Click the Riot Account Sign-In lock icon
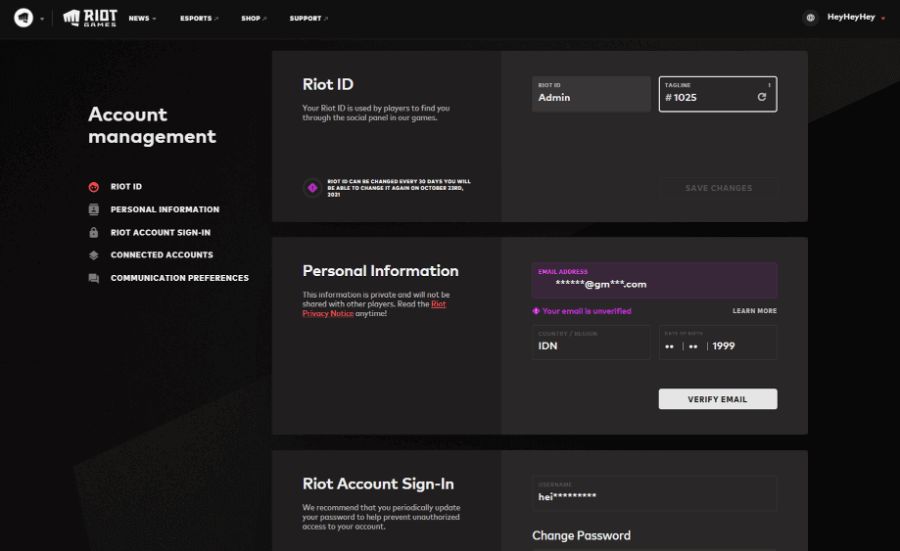Viewport: 900px width, 551px height. point(94,233)
